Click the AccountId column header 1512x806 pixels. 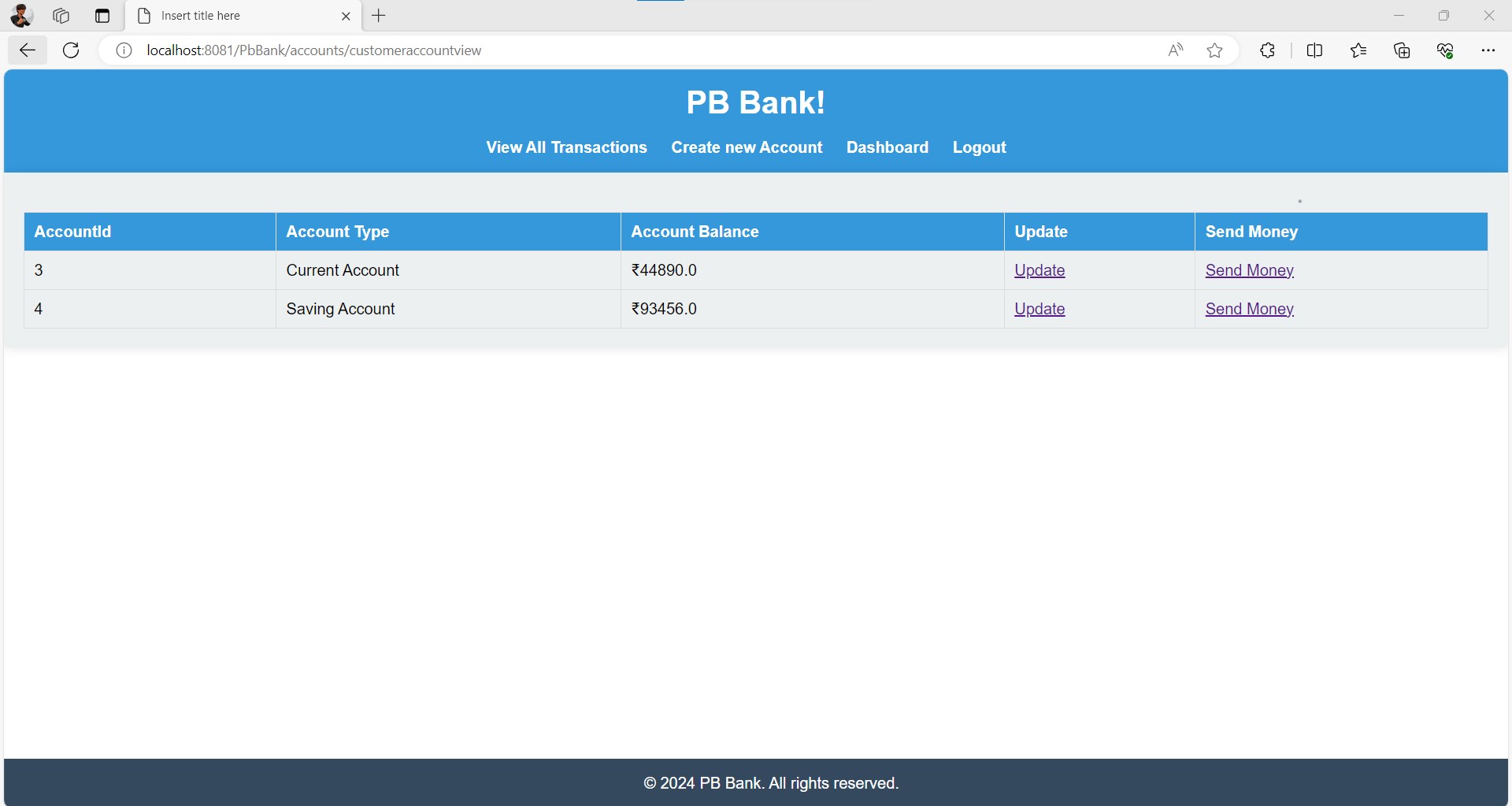tap(150, 232)
